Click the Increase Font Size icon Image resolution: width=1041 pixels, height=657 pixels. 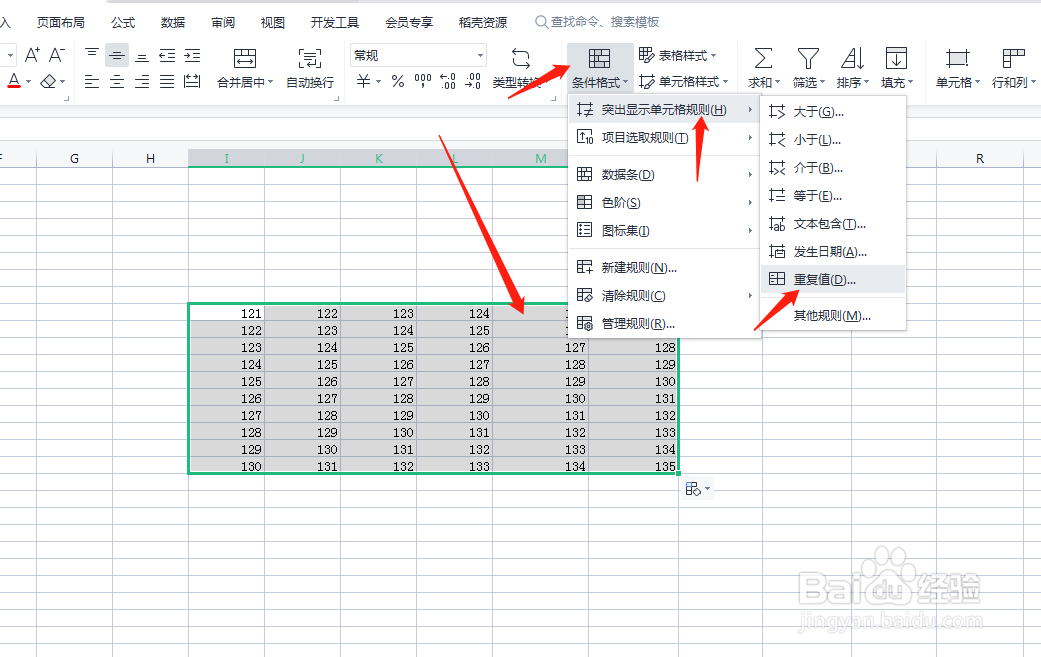pyautogui.click(x=32, y=55)
